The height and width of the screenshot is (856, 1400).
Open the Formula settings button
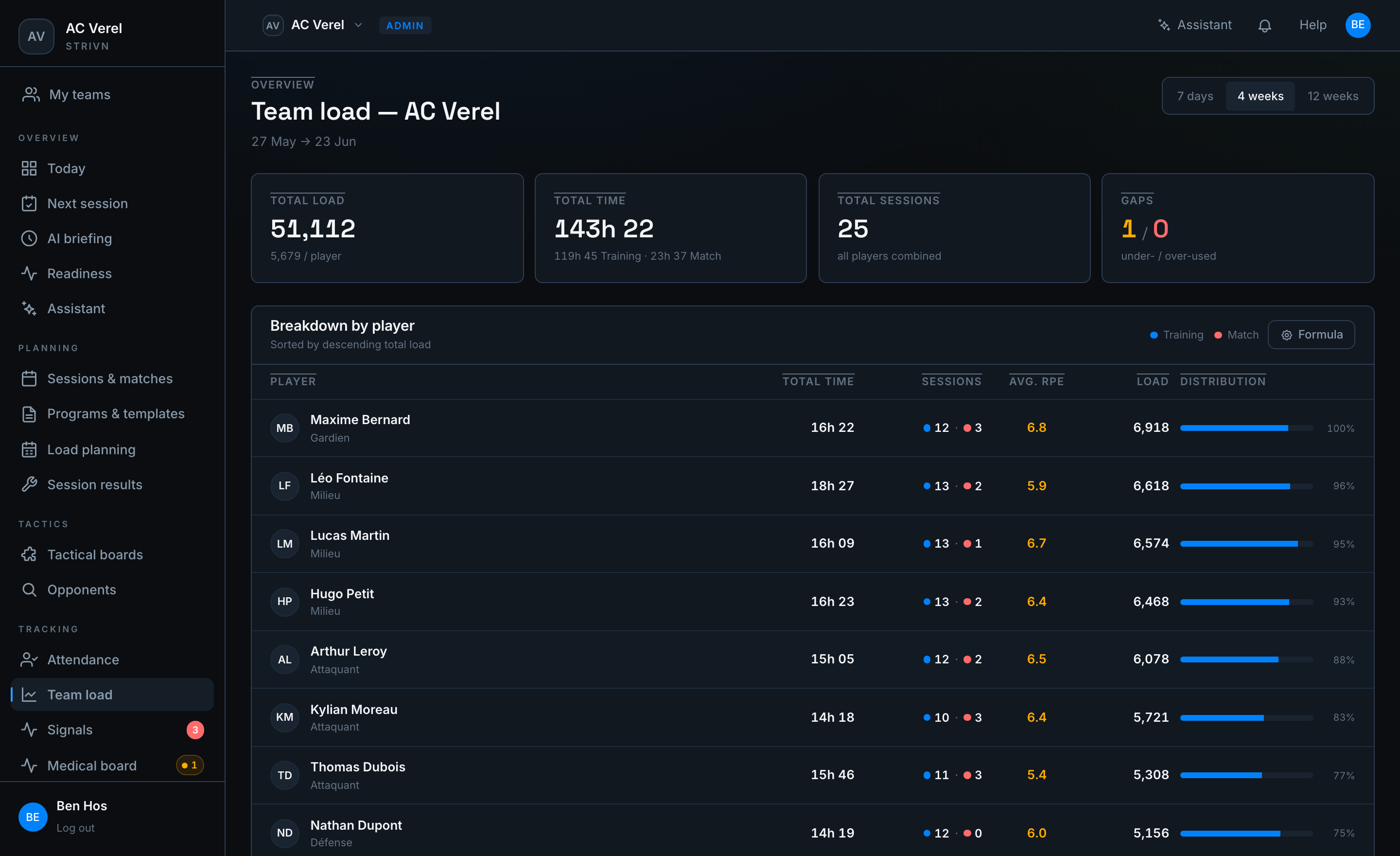click(x=1311, y=335)
